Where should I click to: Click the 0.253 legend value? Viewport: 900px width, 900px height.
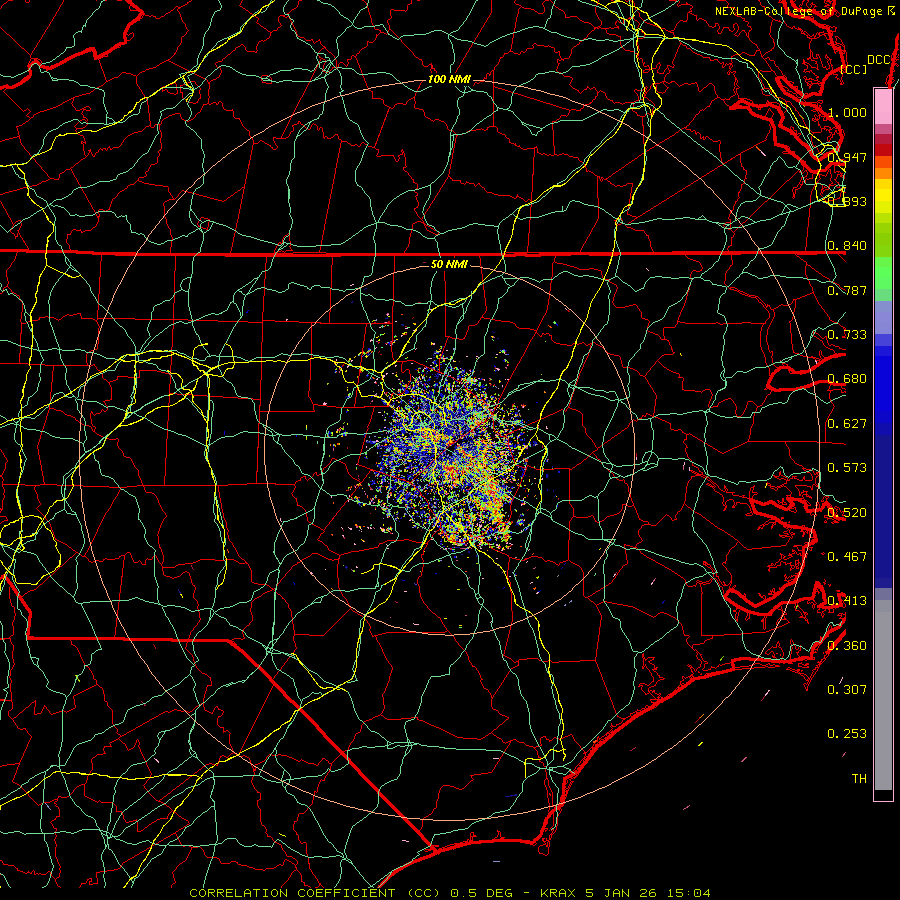point(847,734)
